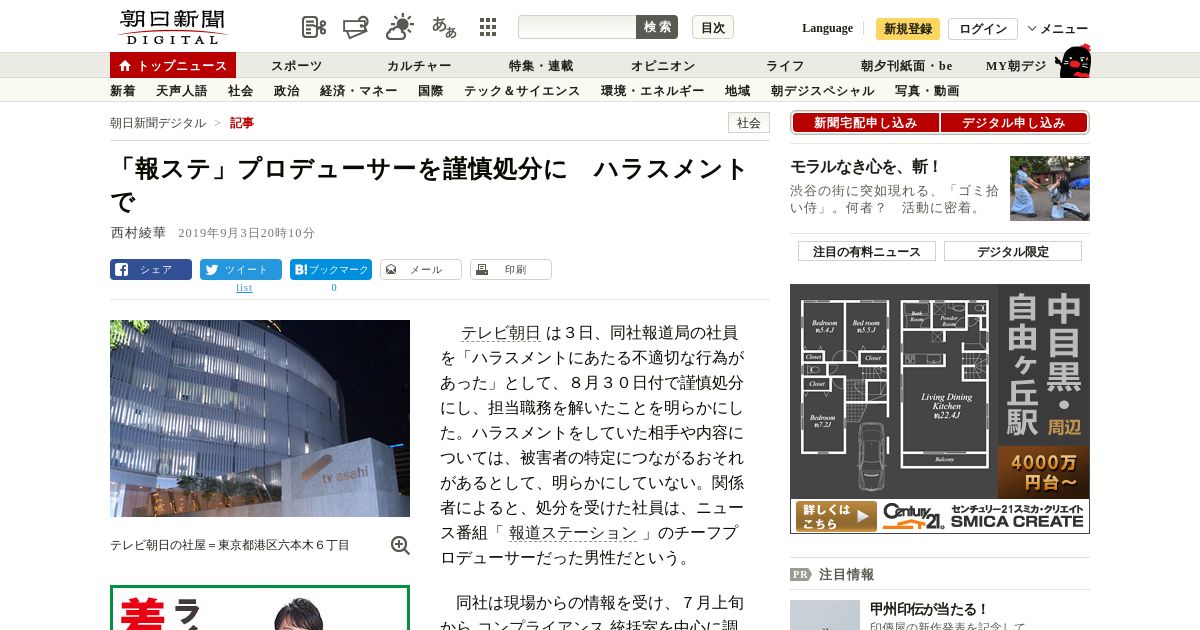This screenshot has height=630, width=1200.
Task: Open the ゴミ拾い侍 thumbnail photo
Action: pos(1050,188)
